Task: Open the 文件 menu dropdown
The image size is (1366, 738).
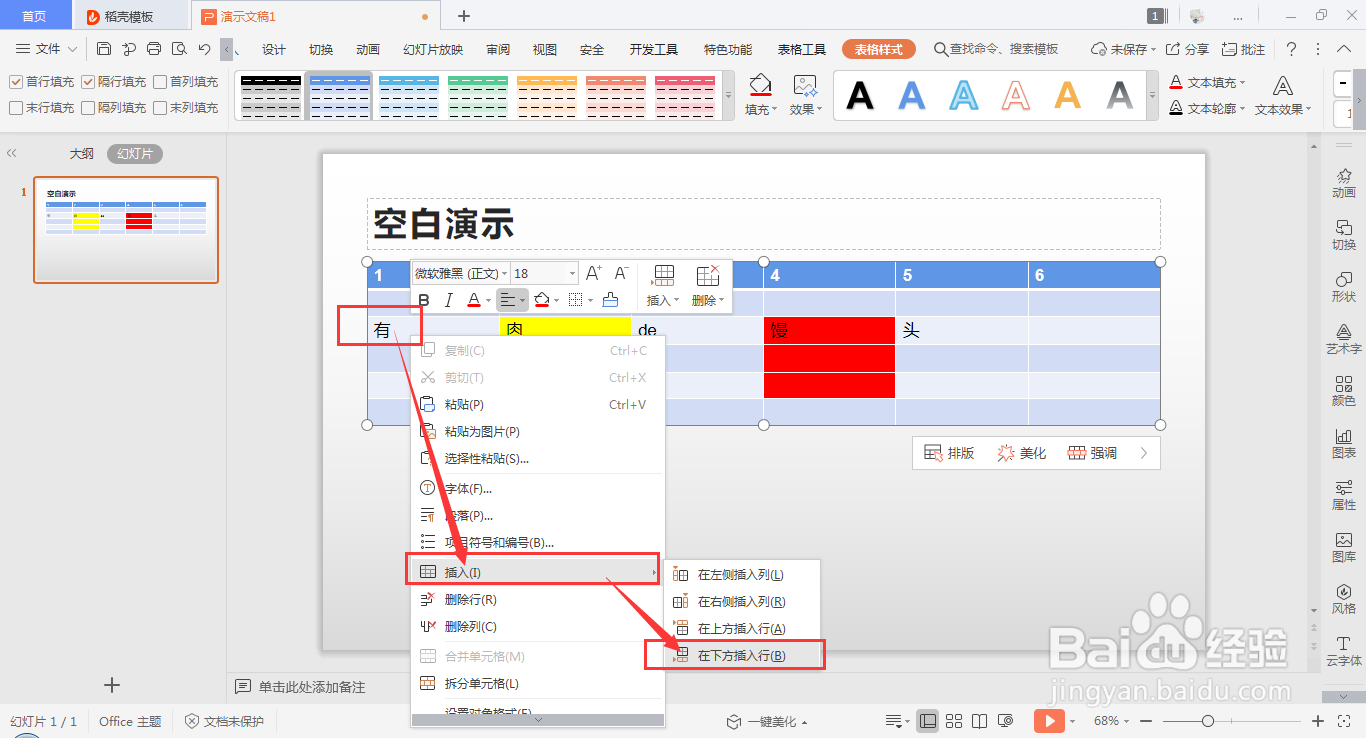Action: pos(46,49)
